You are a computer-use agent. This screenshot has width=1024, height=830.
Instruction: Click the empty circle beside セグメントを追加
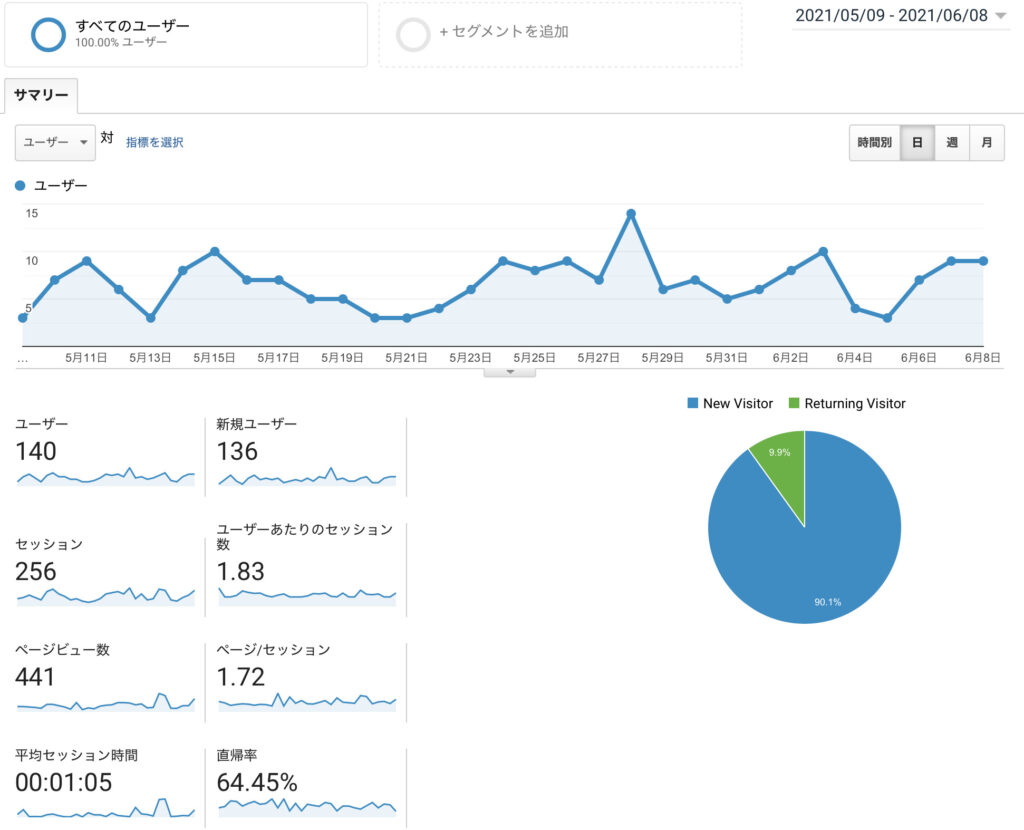pos(413,34)
